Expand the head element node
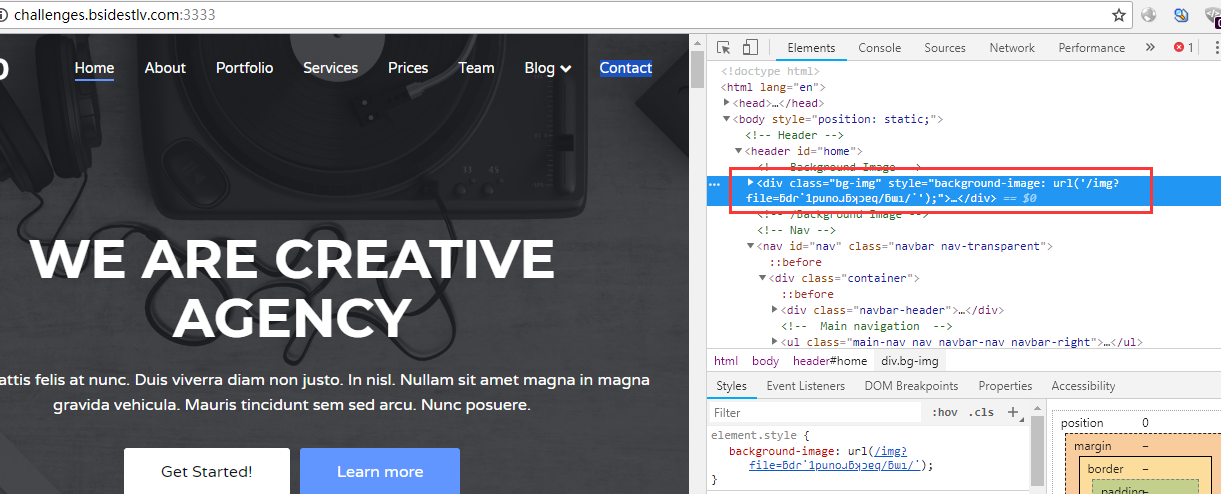The height and width of the screenshot is (494, 1221). pos(727,102)
